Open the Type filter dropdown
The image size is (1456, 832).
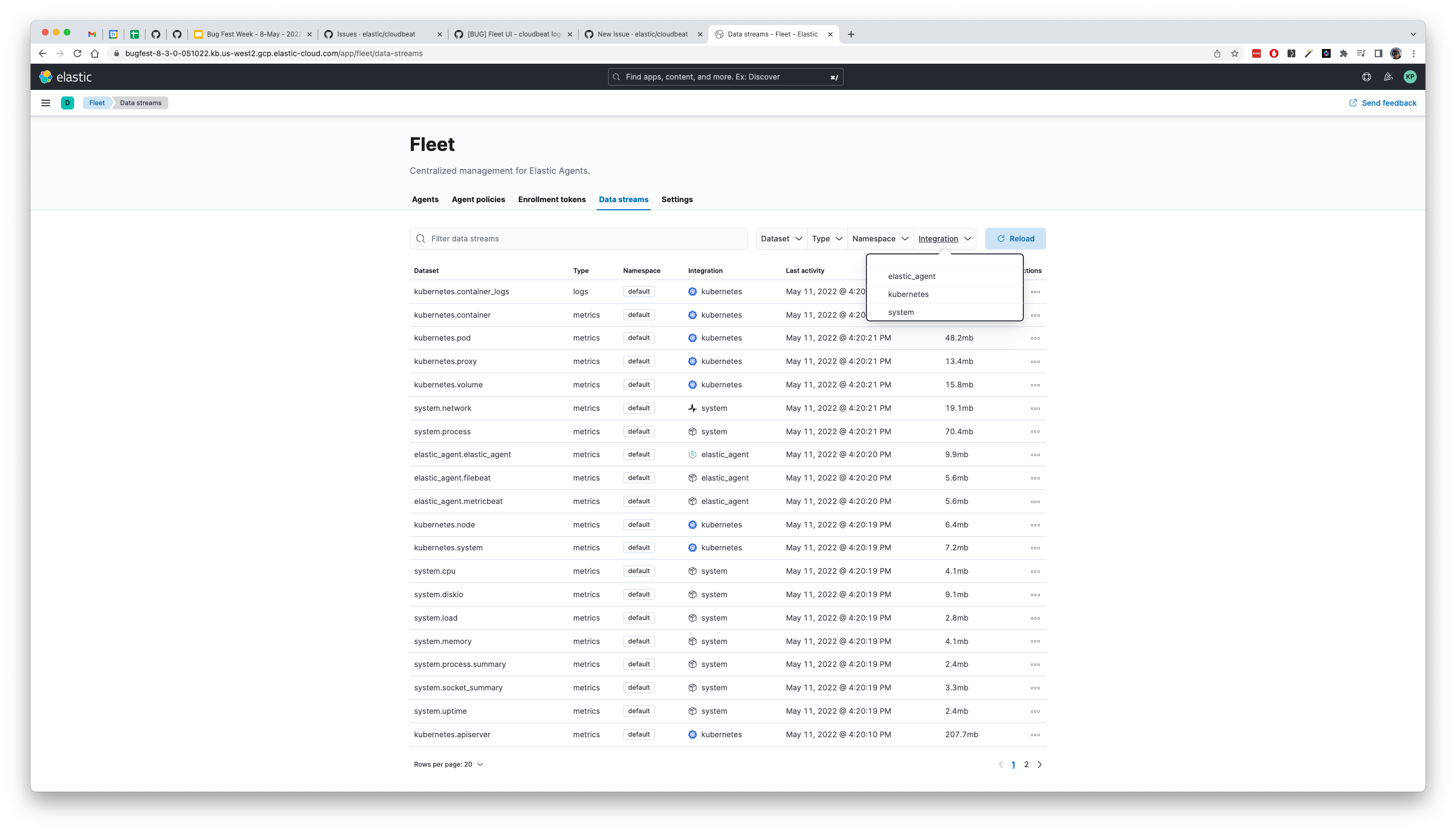click(827, 239)
